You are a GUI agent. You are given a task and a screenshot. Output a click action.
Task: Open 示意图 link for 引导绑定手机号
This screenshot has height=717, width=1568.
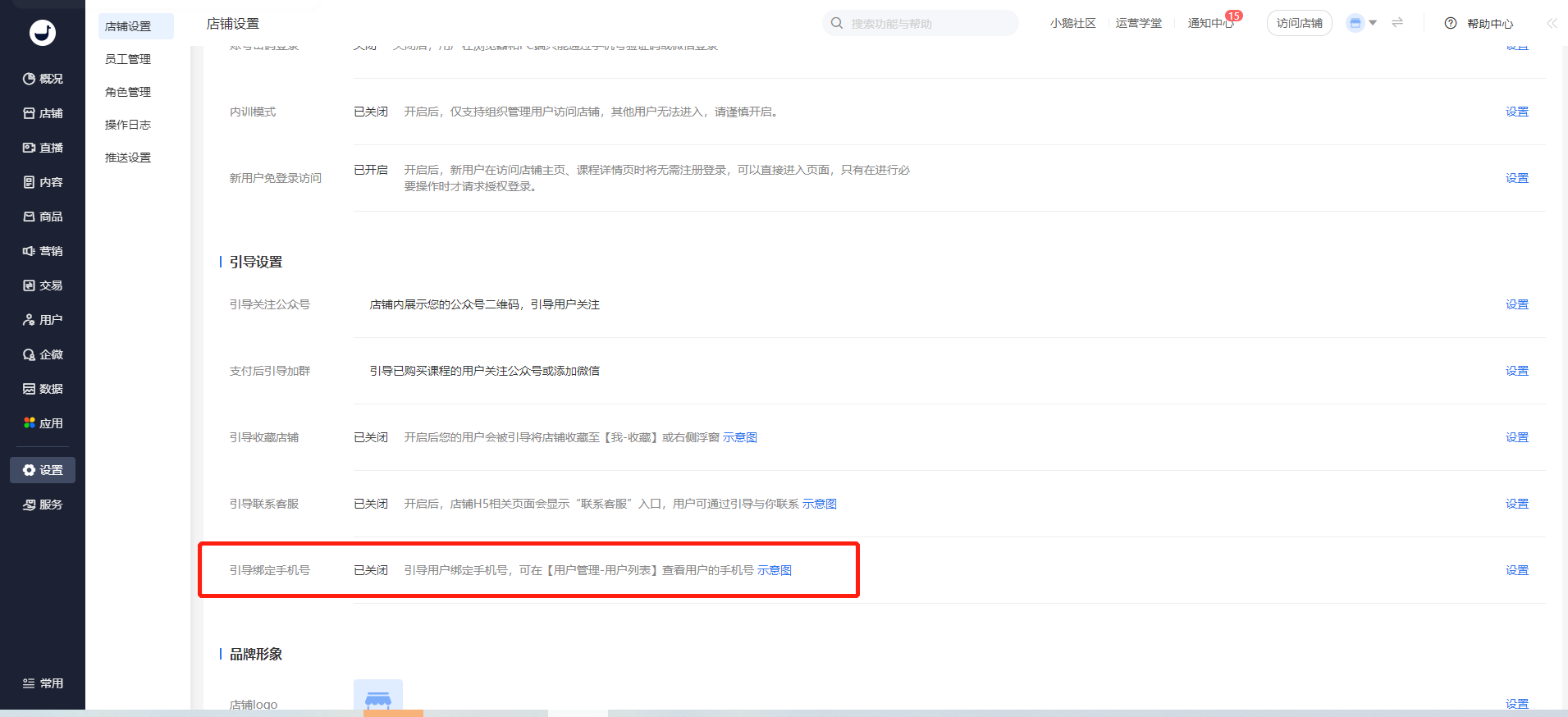(775, 570)
